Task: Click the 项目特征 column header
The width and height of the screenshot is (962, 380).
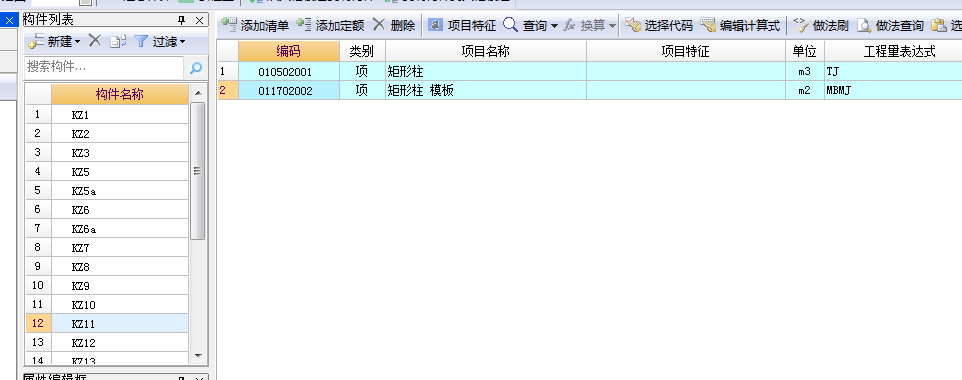Action: coord(685,51)
